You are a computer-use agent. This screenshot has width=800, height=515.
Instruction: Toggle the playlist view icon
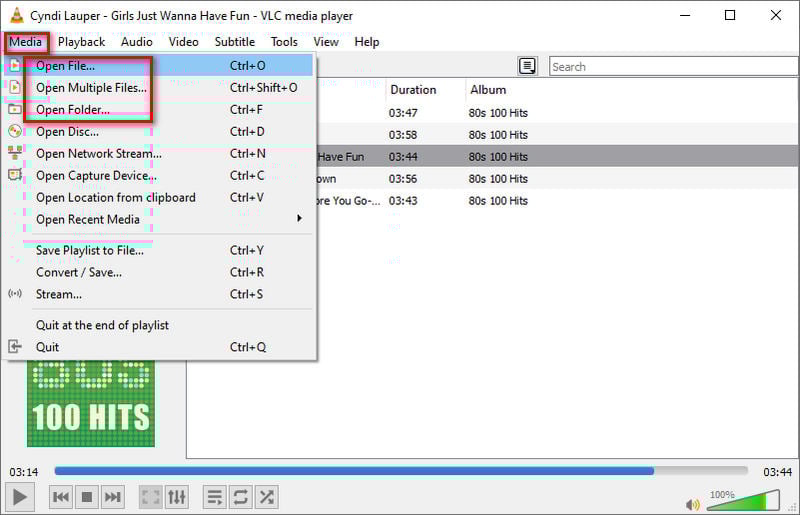tap(214, 497)
